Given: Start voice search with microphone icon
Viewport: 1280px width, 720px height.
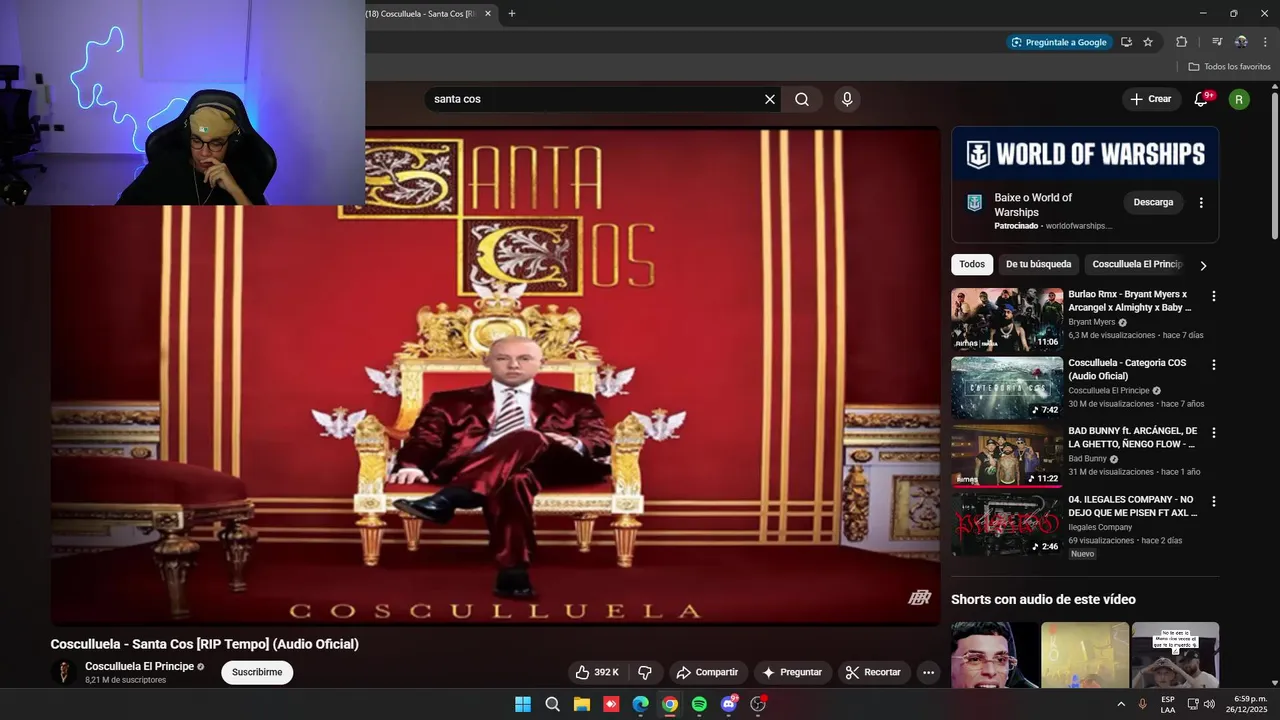Looking at the screenshot, I should pyautogui.click(x=847, y=99).
